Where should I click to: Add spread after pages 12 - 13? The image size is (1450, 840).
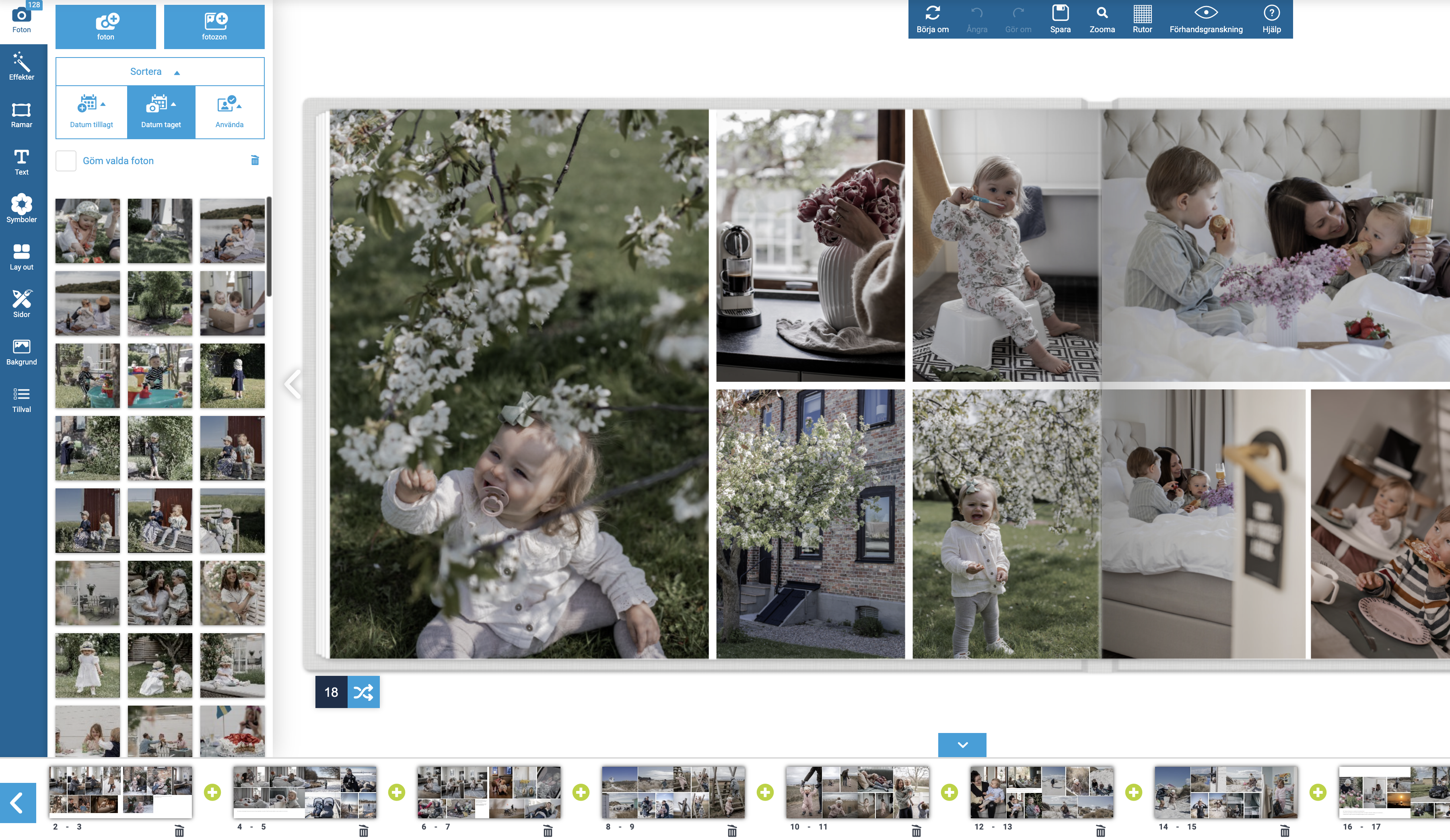pos(1133,792)
